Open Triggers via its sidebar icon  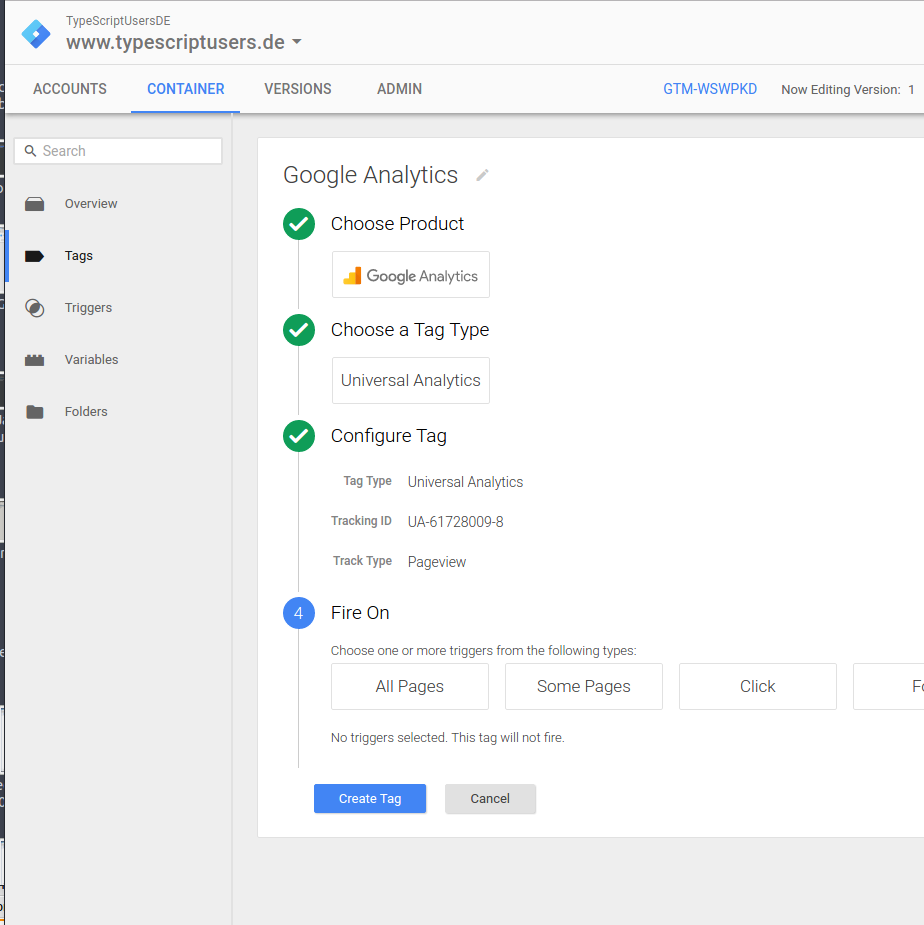(x=34, y=308)
